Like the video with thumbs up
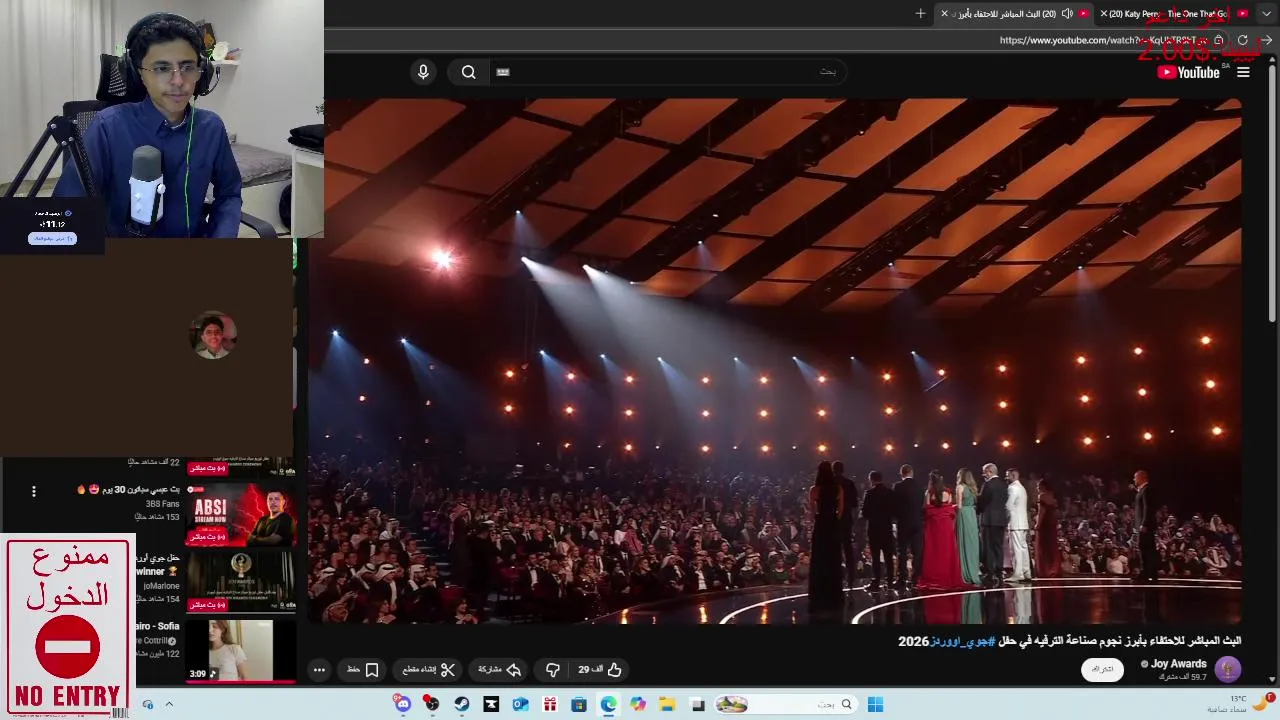Image resolution: width=1280 pixels, height=720 pixels. tap(601, 670)
